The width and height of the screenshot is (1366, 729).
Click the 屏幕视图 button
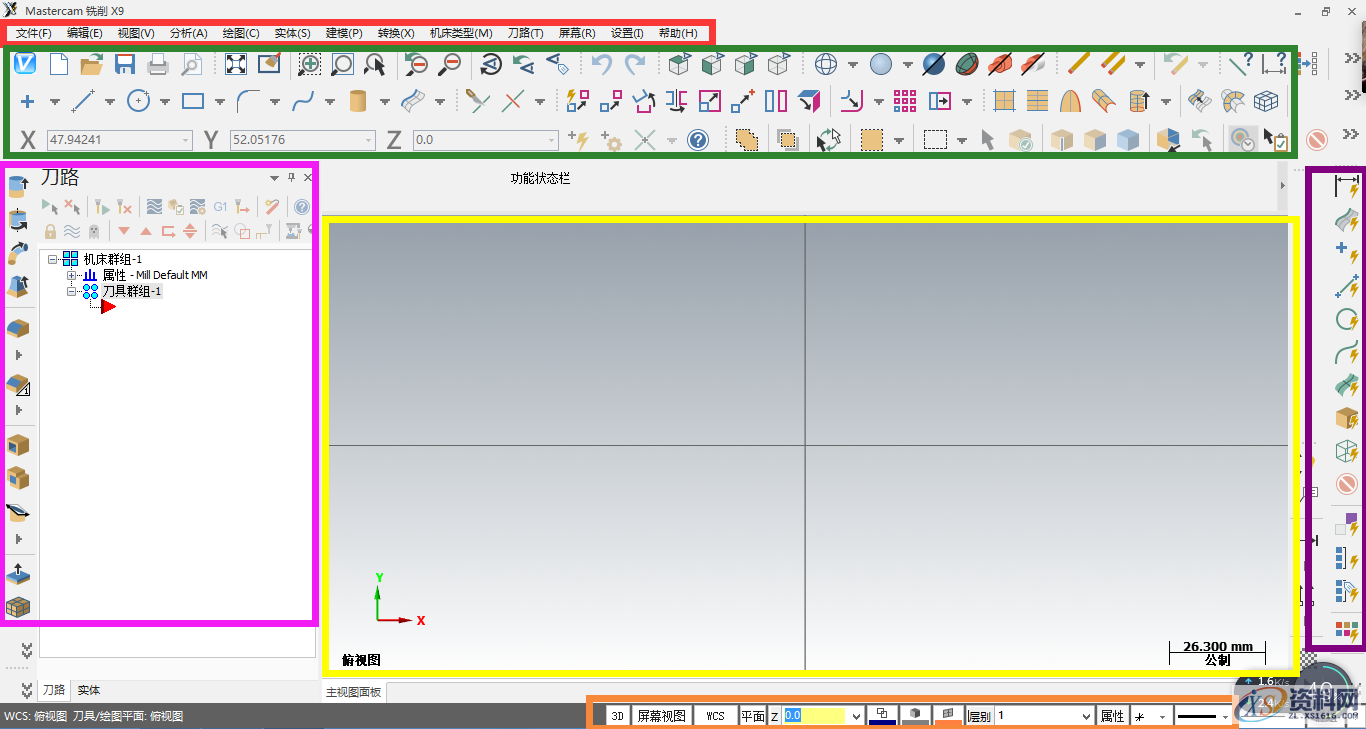[x=662, y=716]
